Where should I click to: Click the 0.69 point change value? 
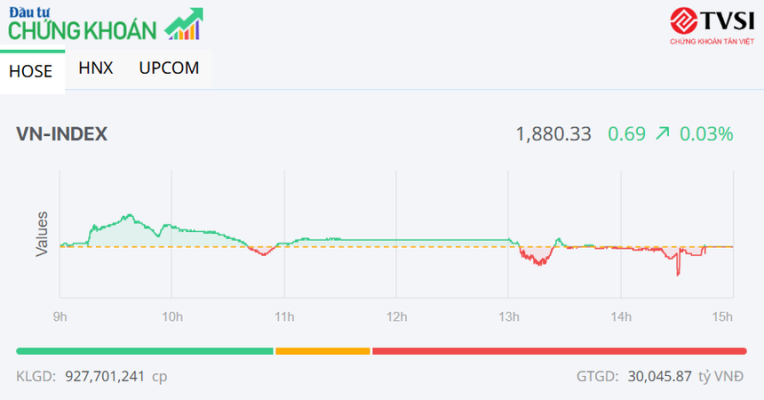[626, 134]
